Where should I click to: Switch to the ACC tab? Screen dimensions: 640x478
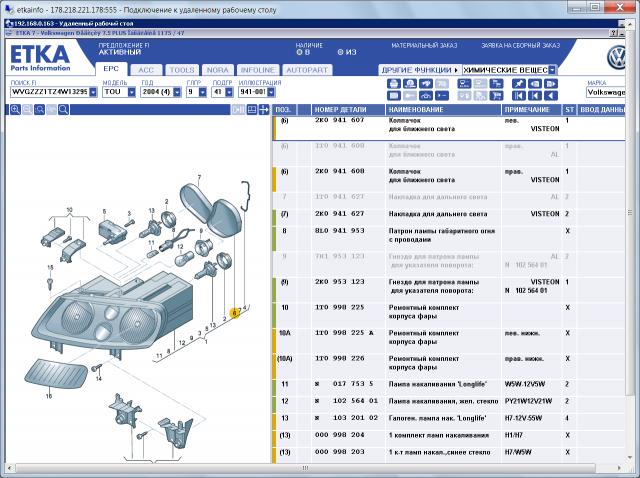point(146,70)
